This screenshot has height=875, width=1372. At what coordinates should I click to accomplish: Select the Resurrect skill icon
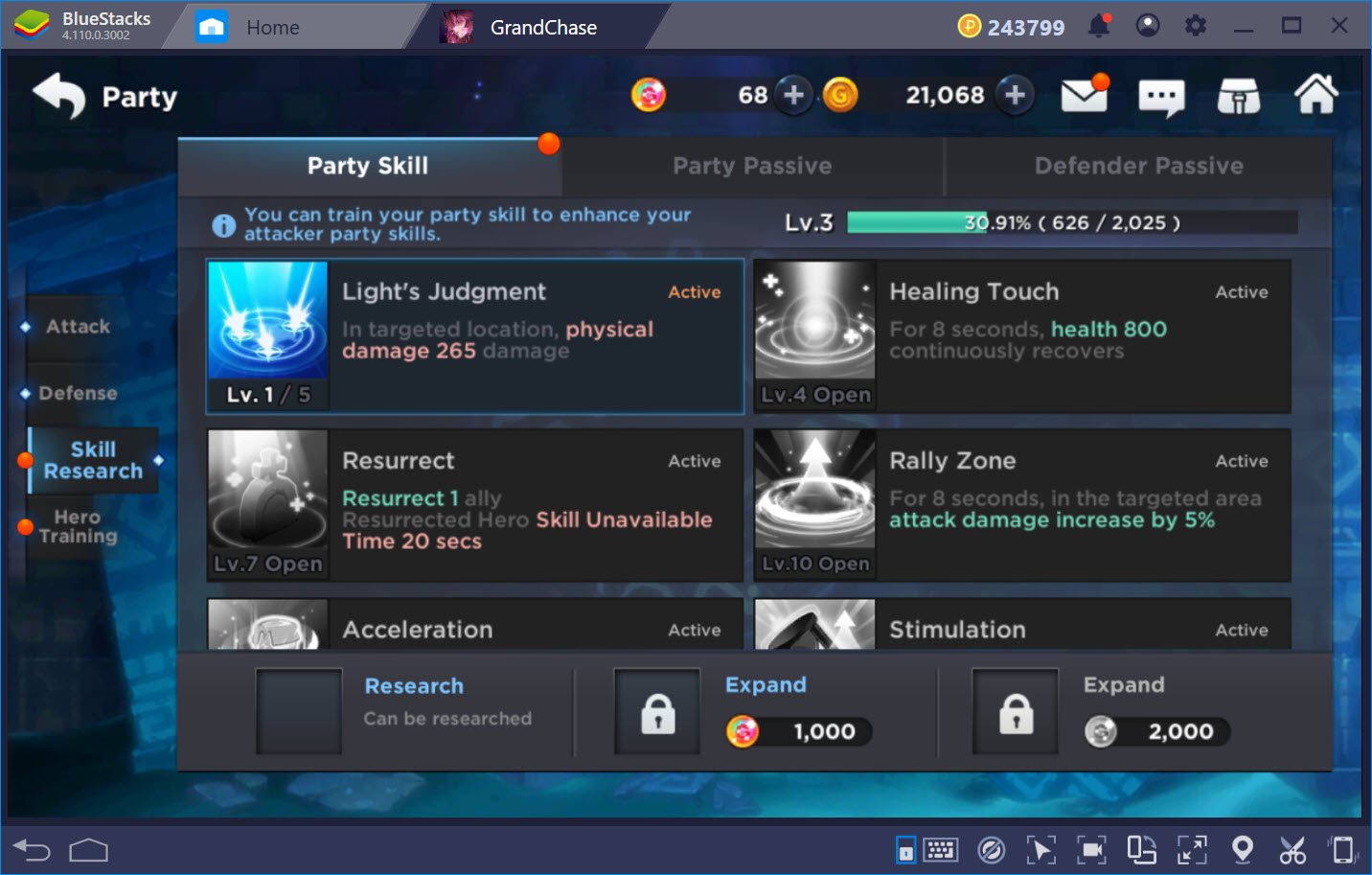click(268, 490)
